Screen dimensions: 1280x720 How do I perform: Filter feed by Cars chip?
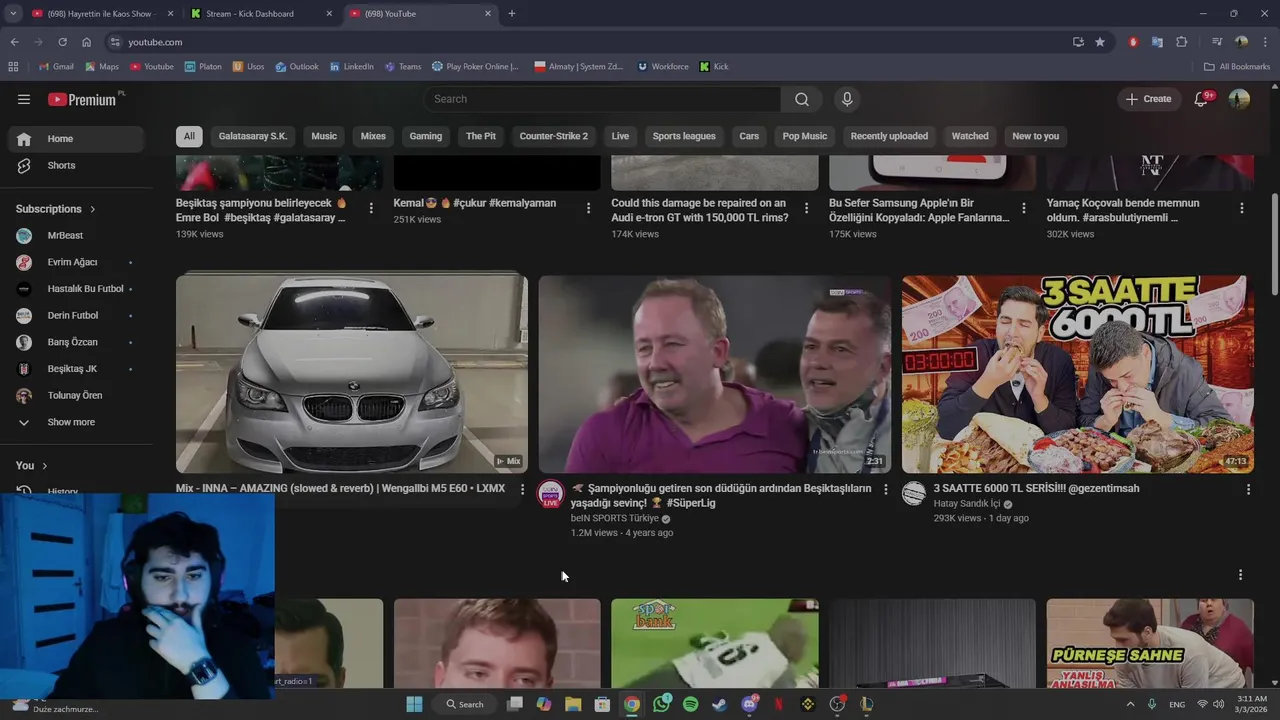749,136
